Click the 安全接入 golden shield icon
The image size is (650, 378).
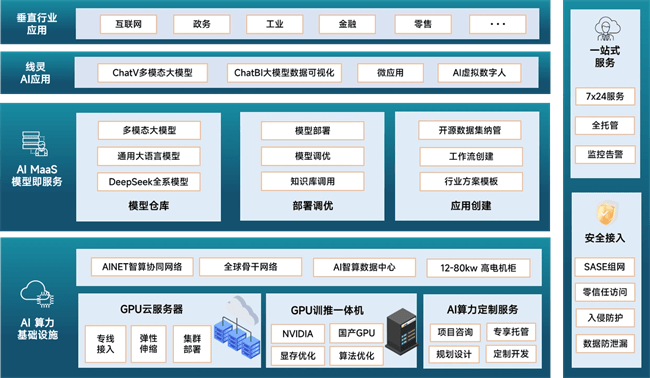click(606, 213)
